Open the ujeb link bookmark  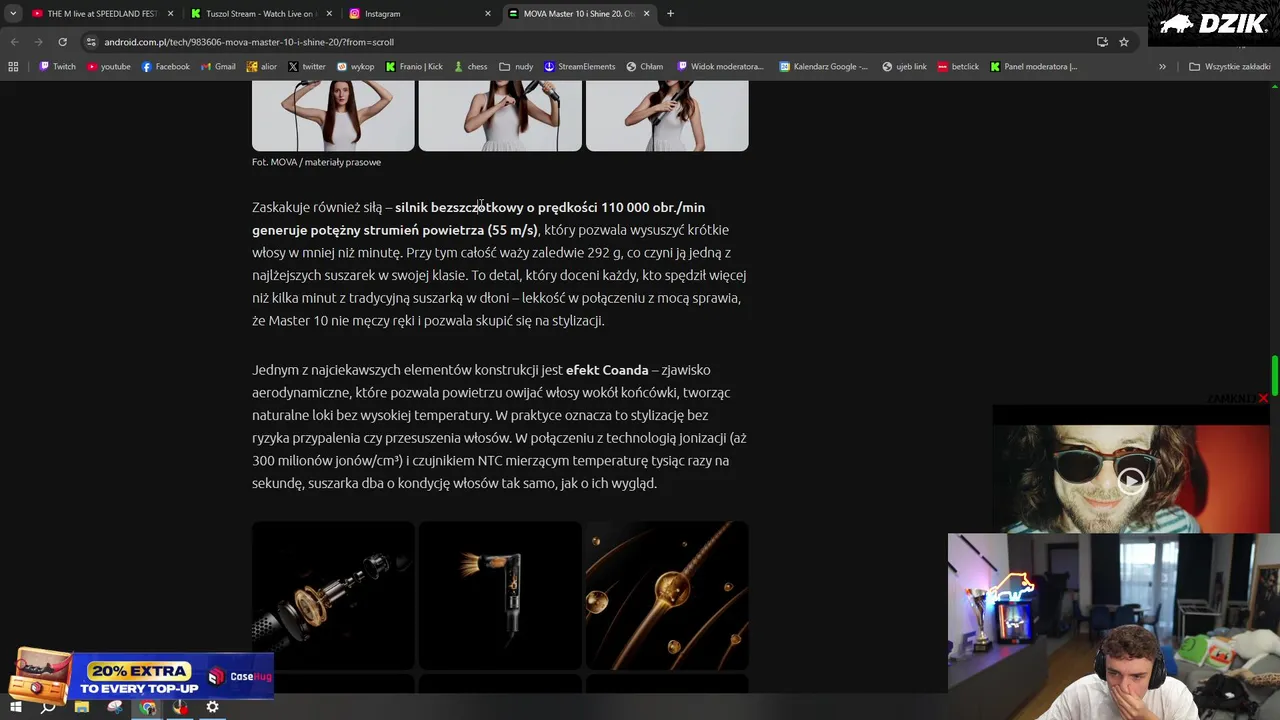pyautogui.click(x=904, y=67)
